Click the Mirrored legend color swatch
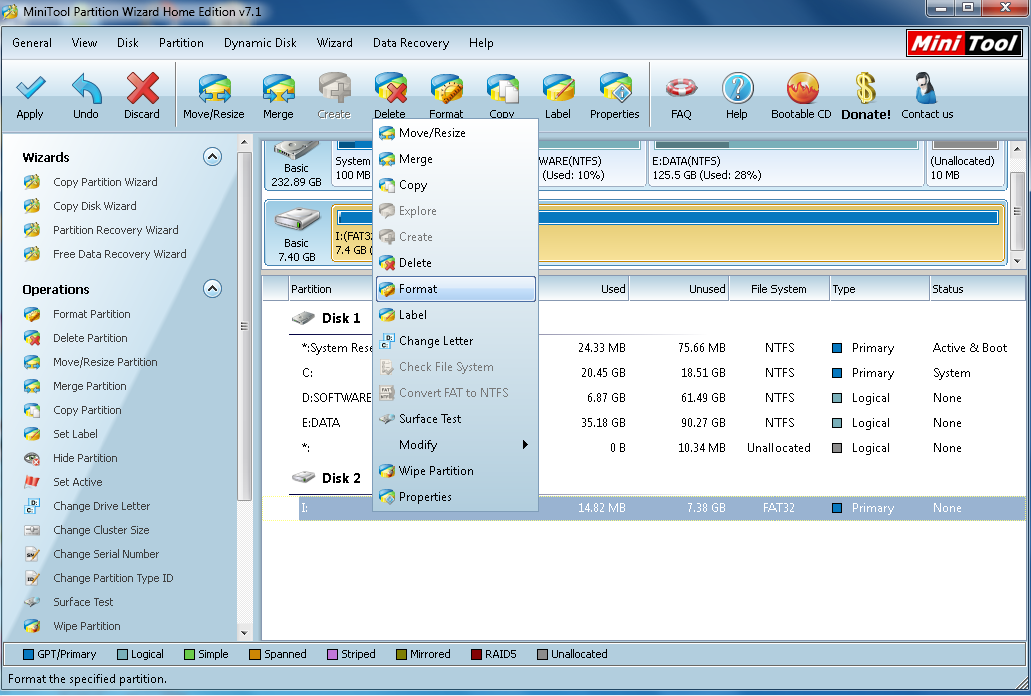Image resolution: width=1031 pixels, height=696 pixels. tap(401, 655)
